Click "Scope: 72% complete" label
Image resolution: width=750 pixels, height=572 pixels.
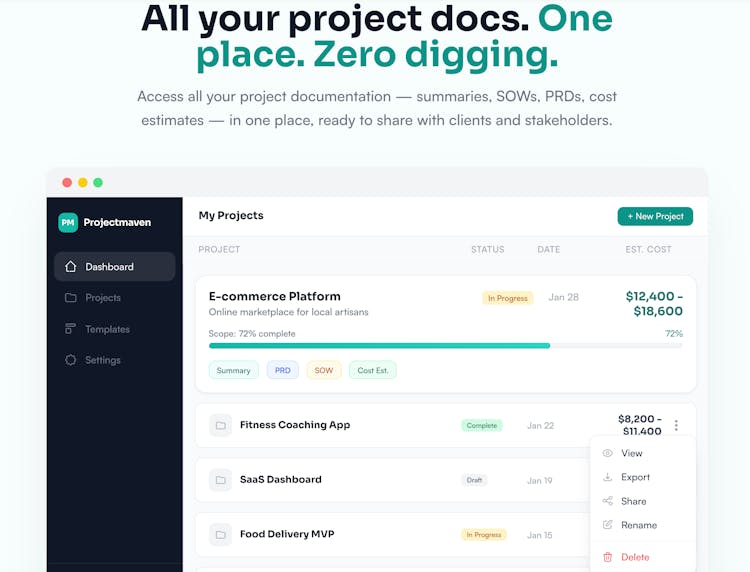(252, 333)
